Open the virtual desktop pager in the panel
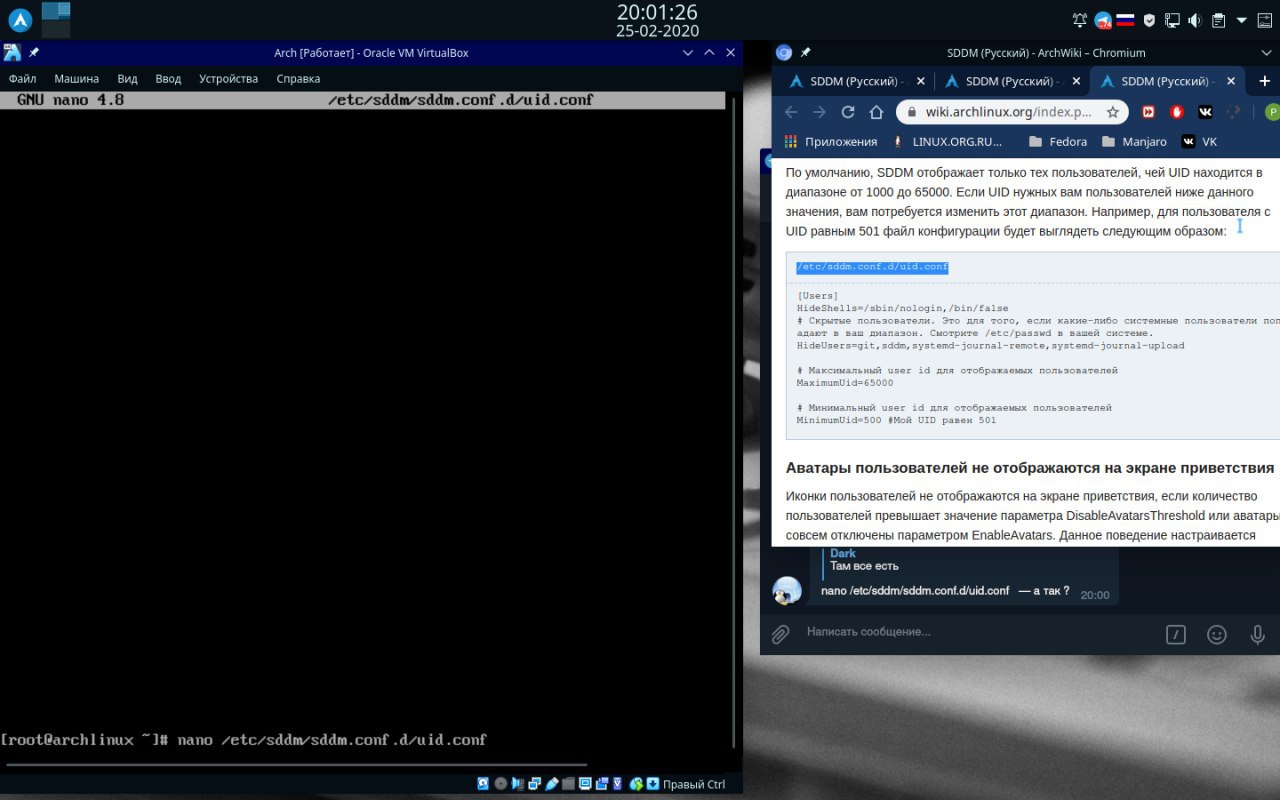This screenshot has height=800, width=1280. [56, 19]
